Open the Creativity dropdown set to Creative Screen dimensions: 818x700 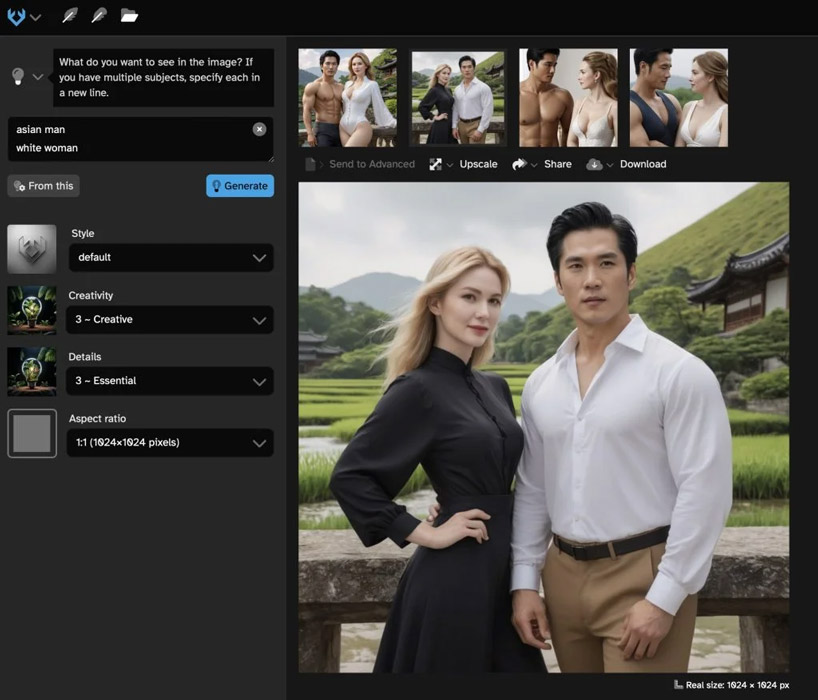coord(170,319)
